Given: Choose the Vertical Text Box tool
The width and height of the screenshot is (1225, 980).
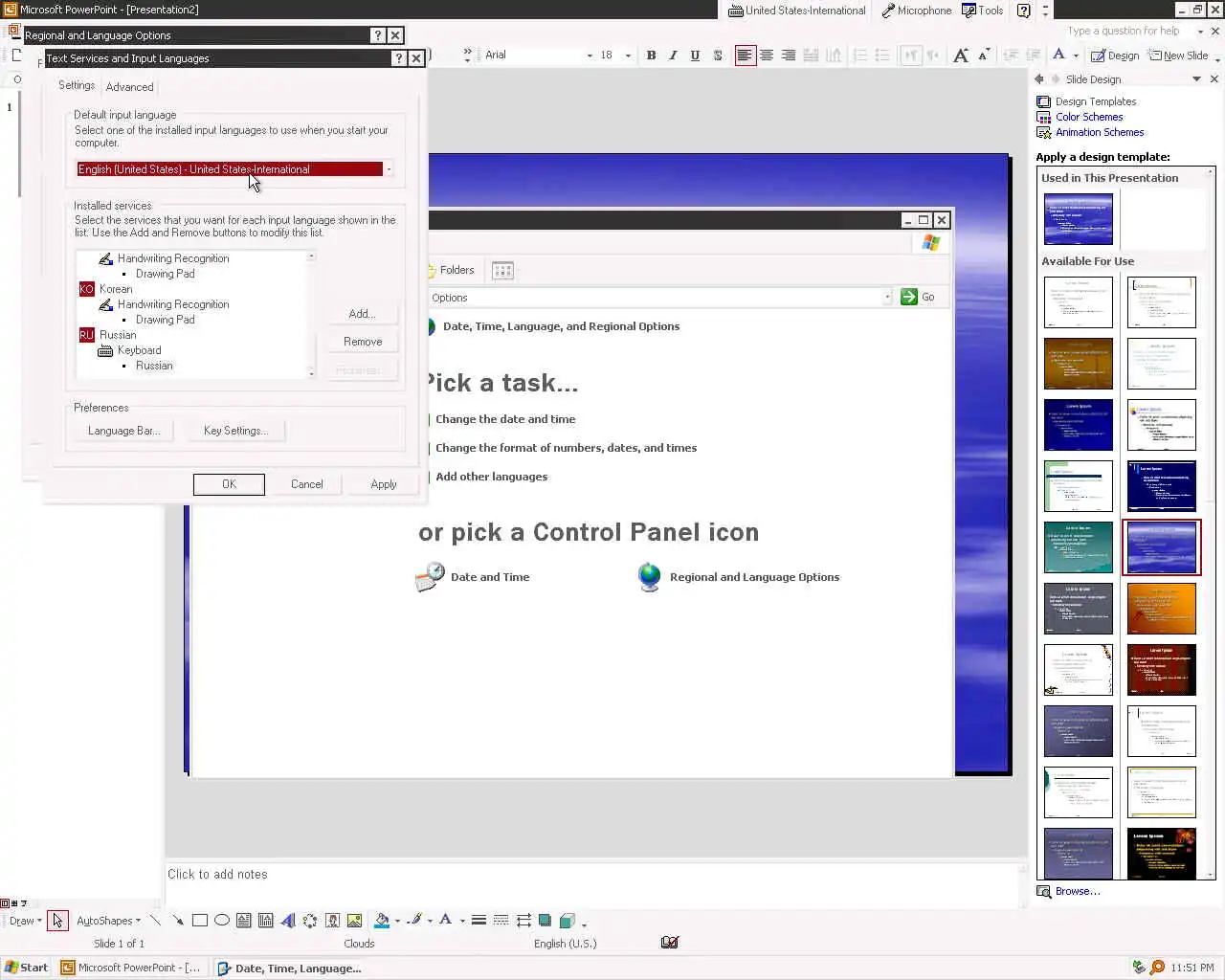Looking at the screenshot, I should [265, 921].
